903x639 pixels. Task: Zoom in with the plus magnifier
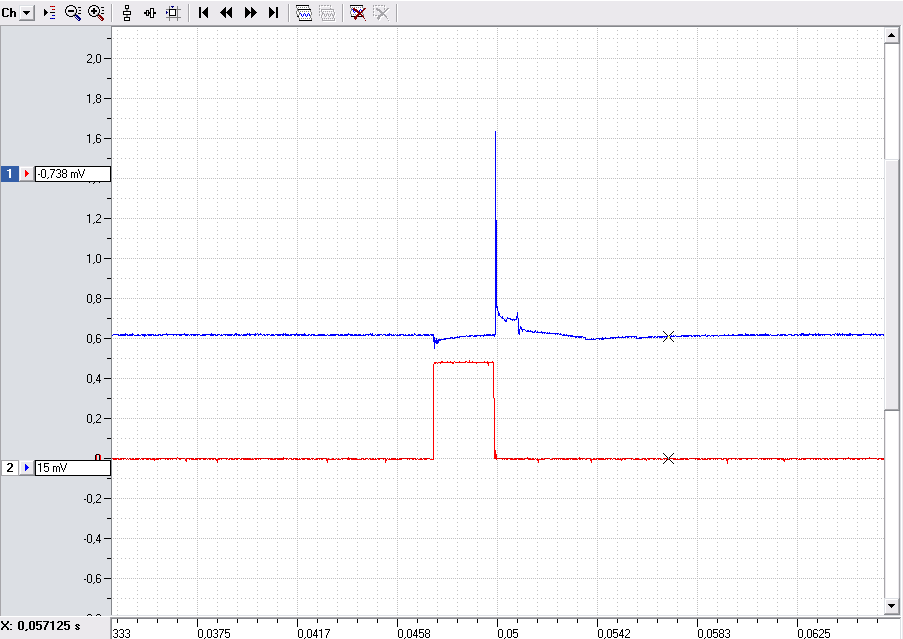[96, 13]
